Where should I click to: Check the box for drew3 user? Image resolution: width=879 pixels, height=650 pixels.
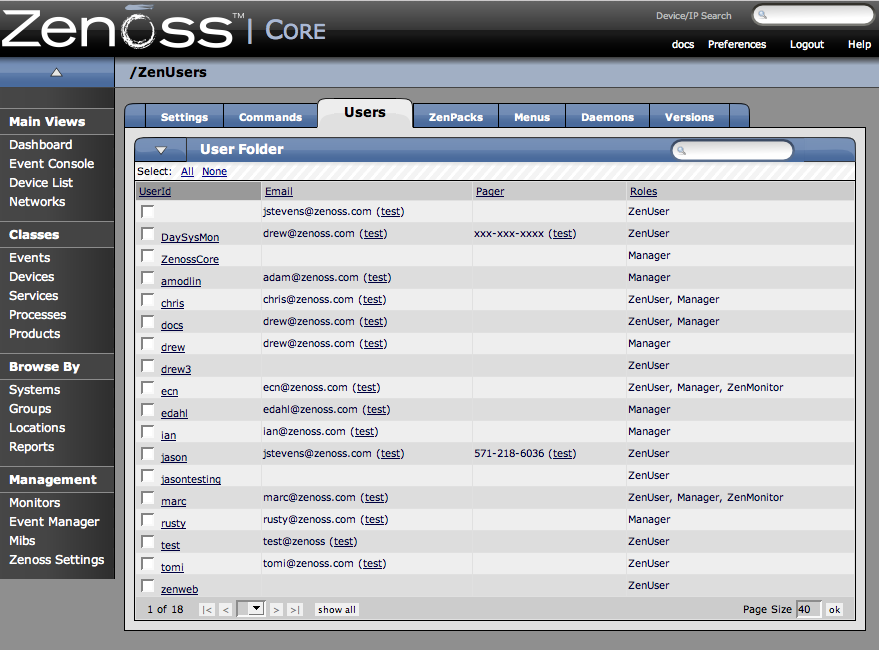tap(147, 366)
